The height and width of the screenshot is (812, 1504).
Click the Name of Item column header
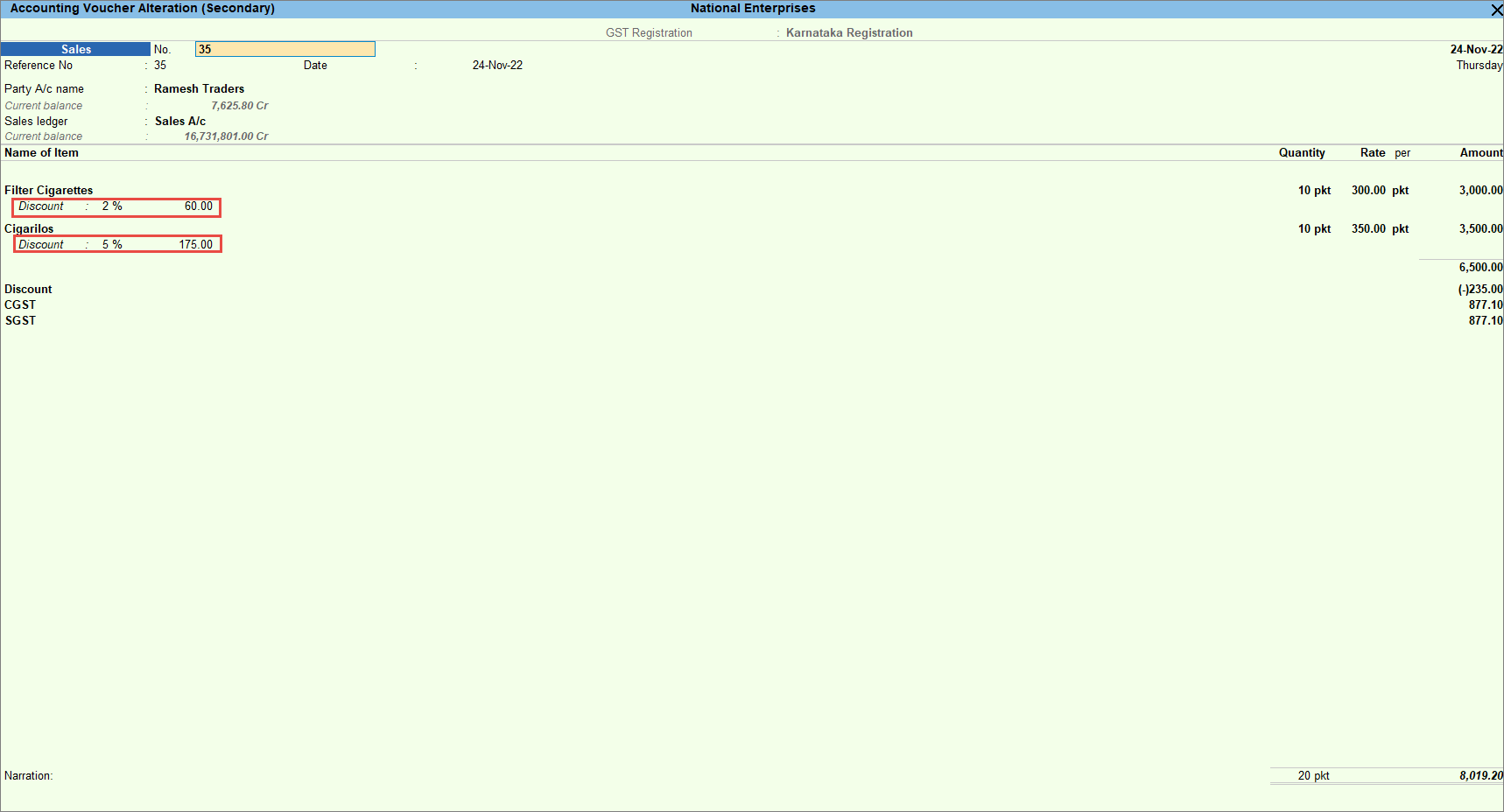click(x=41, y=153)
